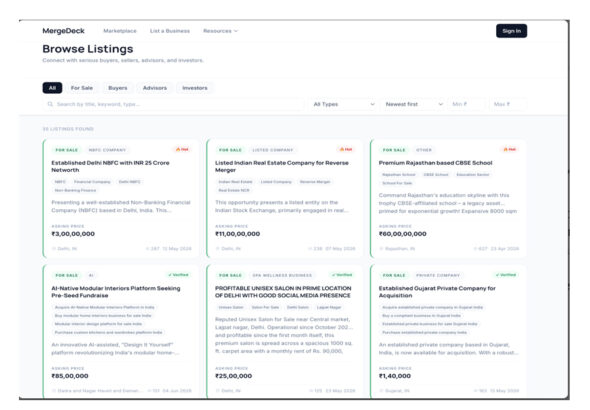The width and height of the screenshot is (590, 410).
Task: Switch to the Investors tab
Action: coord(195,88)
